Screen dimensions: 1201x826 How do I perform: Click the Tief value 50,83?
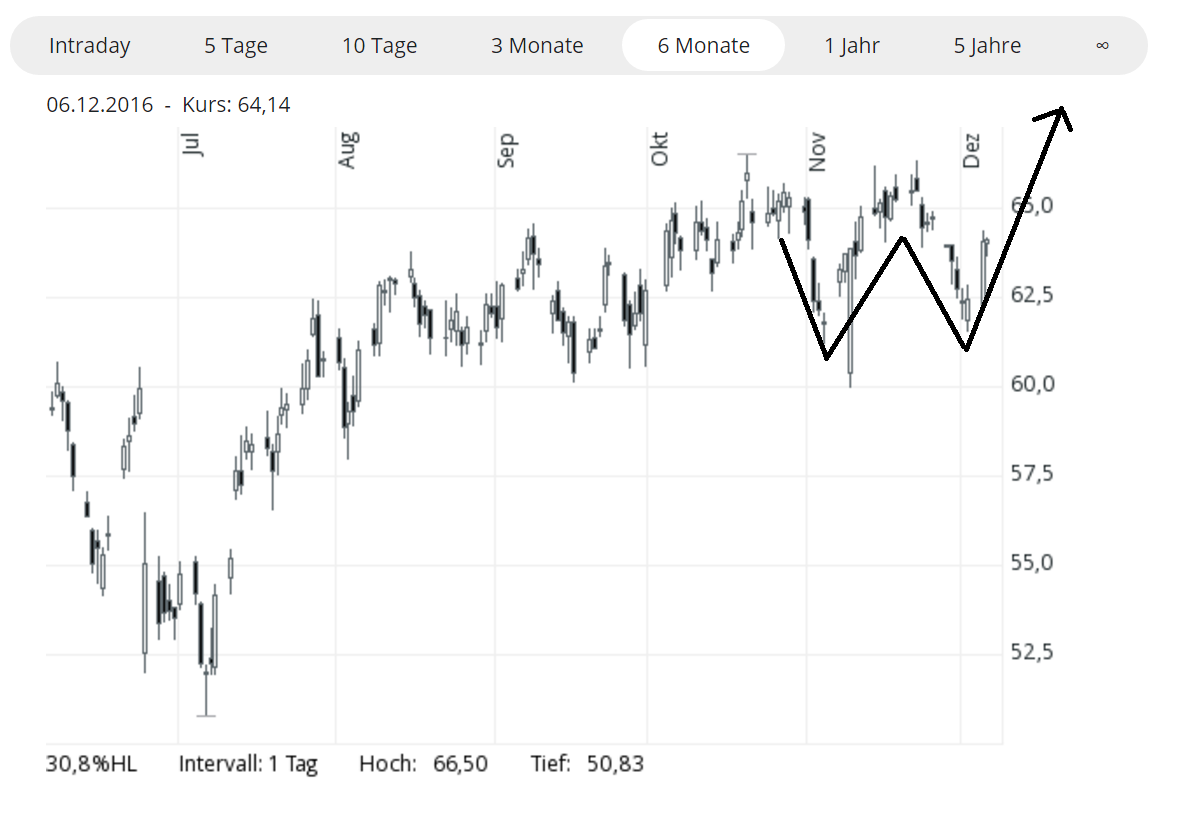tap(616, 765)
